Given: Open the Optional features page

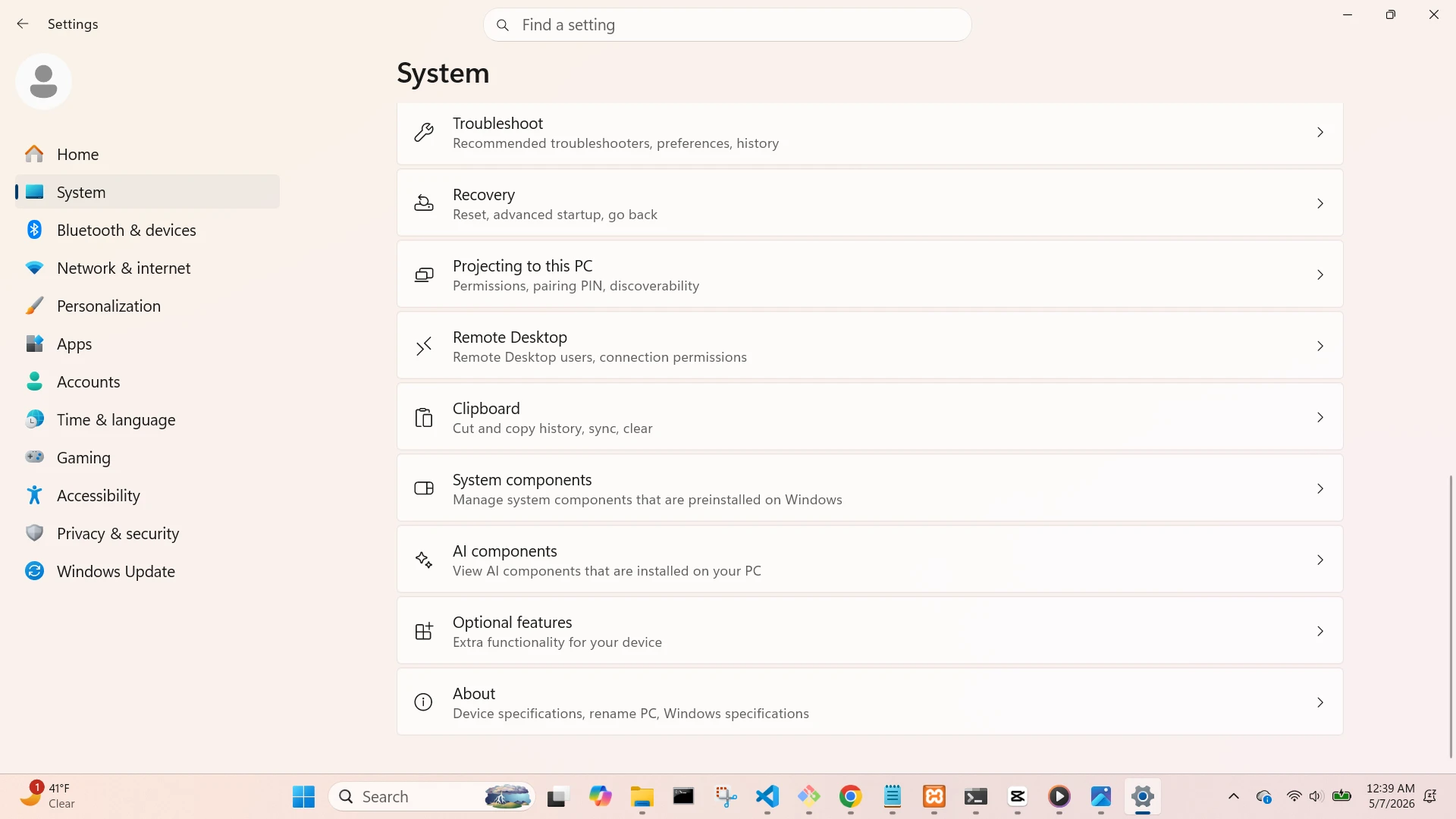Looking at the screenshot, I should [x=870, y=631].
